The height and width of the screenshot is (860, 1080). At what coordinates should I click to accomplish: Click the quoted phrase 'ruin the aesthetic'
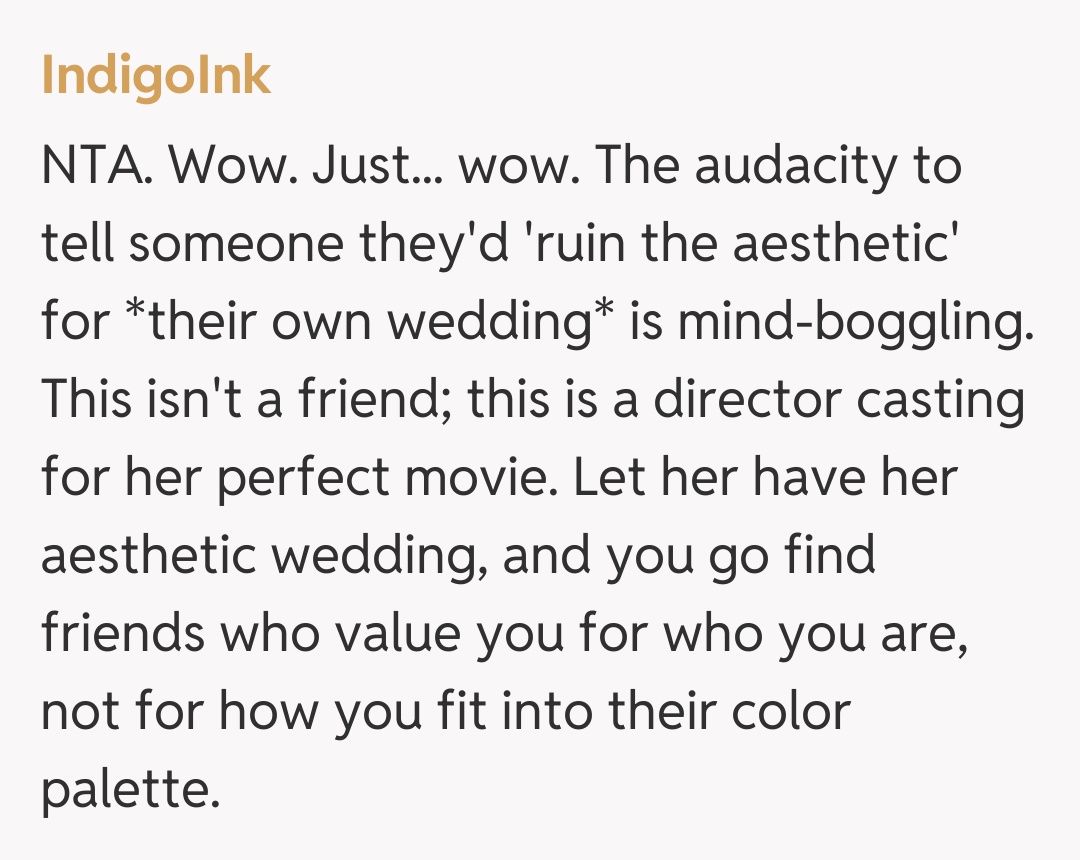(x=737, y=245)
